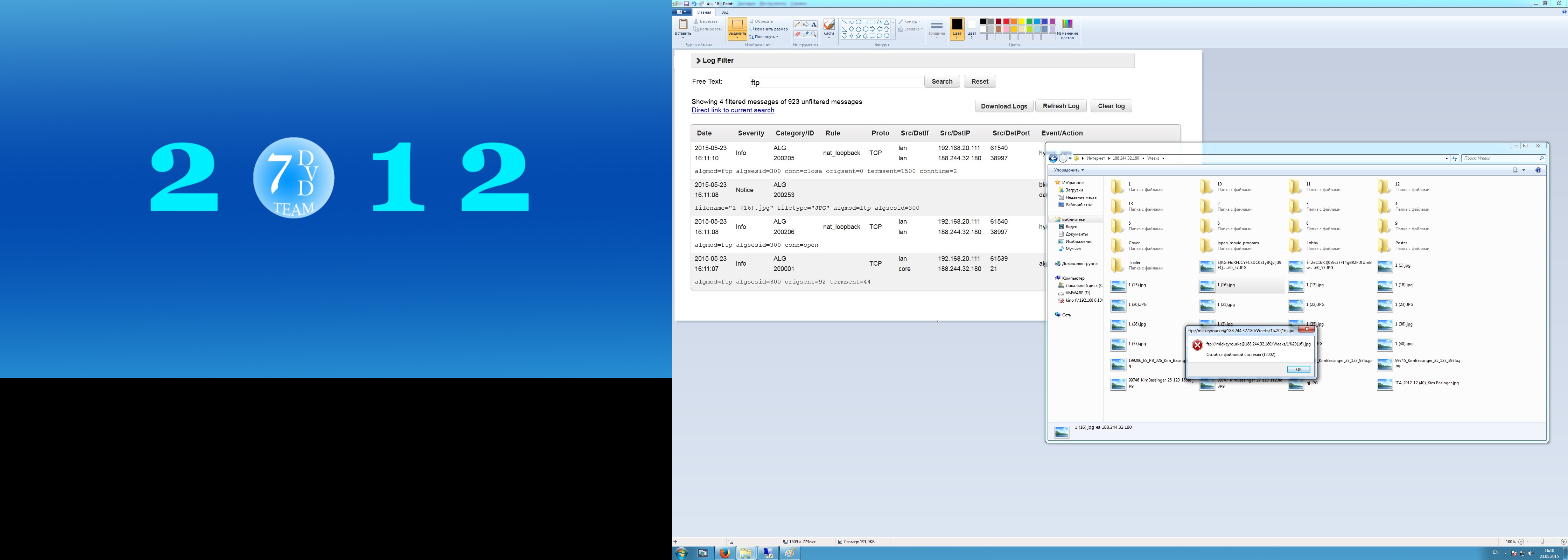1568x560 pixels.
Task: Select the Pencil tool in Paint
Action: tap(797, 24)
